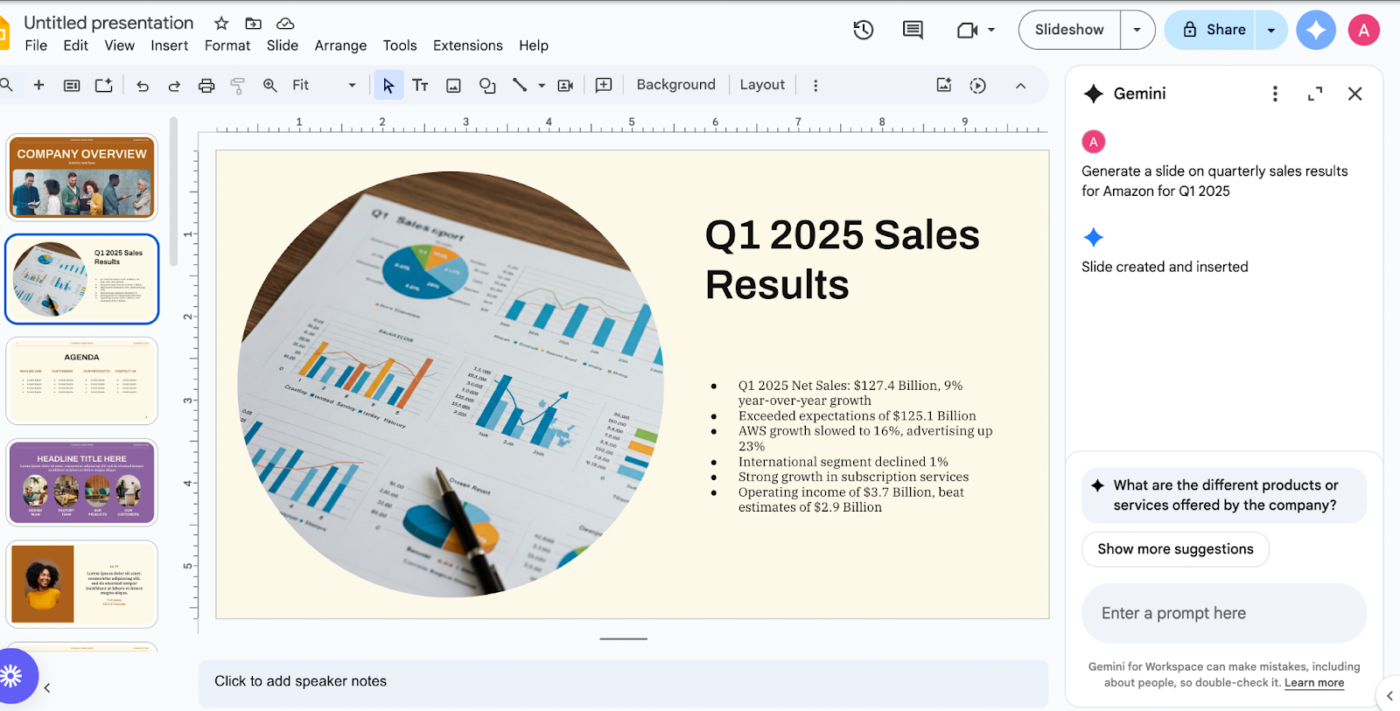Click the generate image sparkle icon
1400x711 pixels.
pyautogui.click(x=943, y=85)
